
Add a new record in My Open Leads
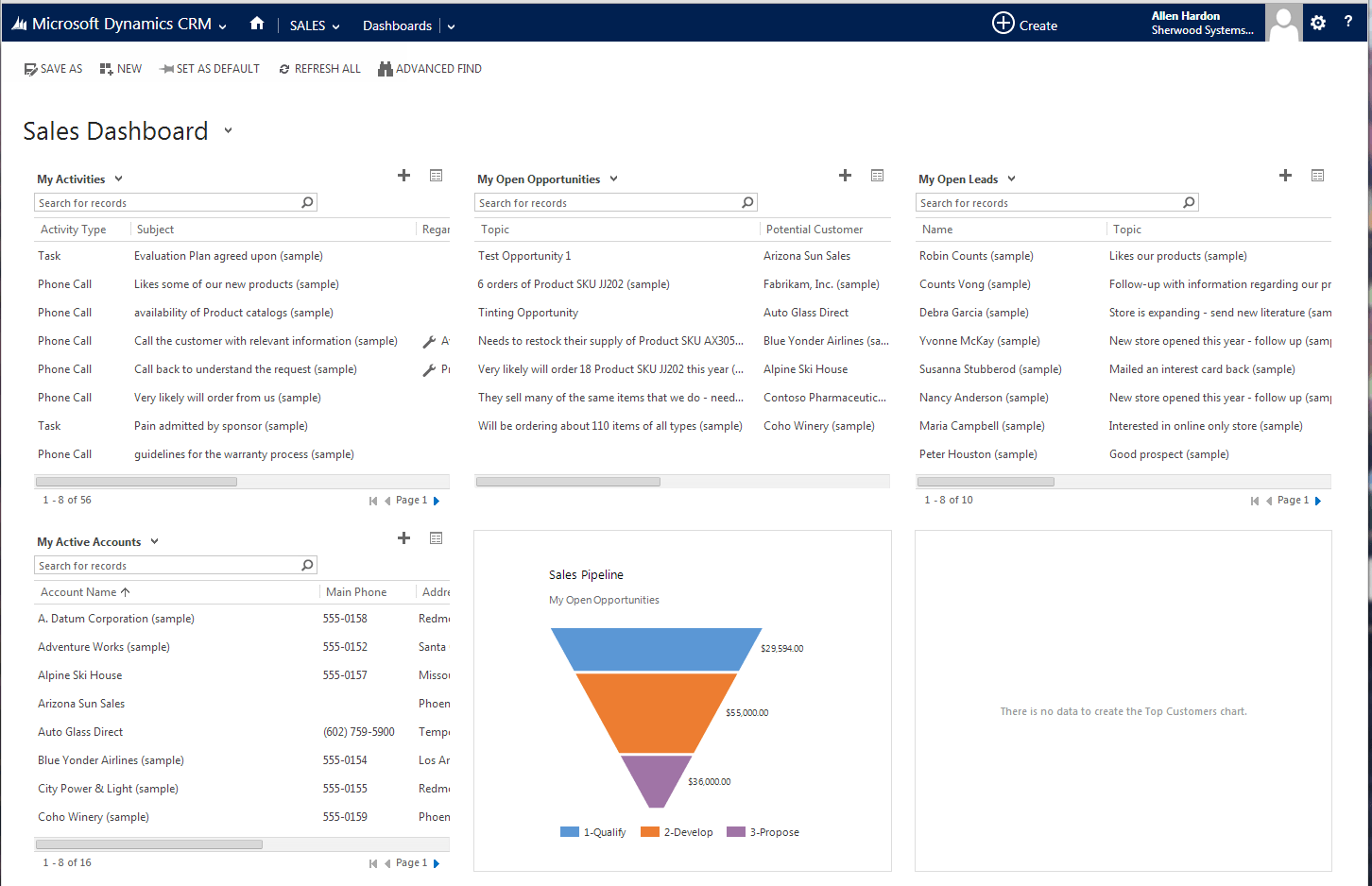pos(1285,176)
